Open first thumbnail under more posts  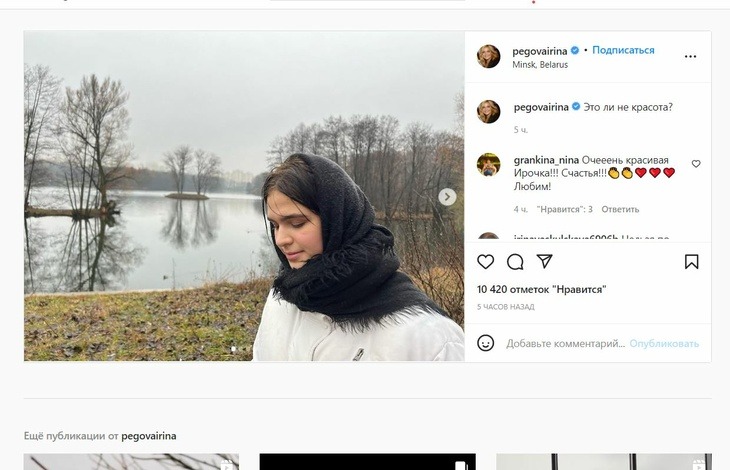(x=131, y=461)
